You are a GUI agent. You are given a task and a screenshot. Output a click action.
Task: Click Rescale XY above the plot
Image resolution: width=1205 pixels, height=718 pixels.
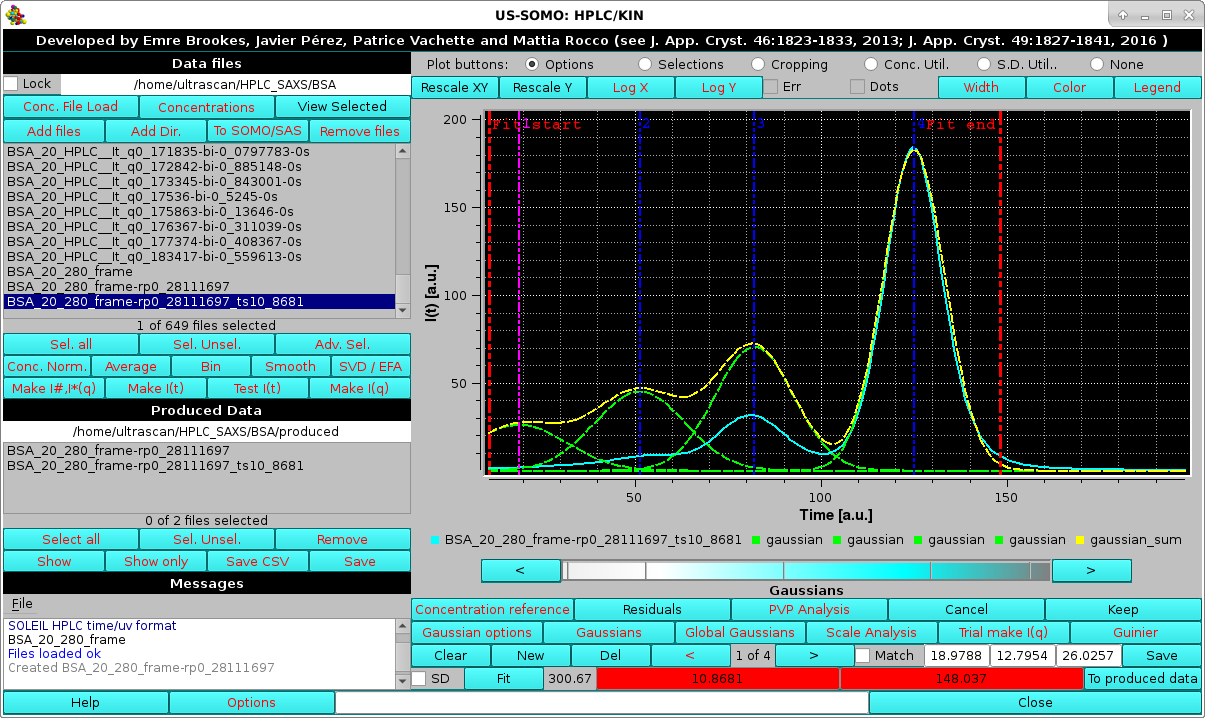coord(455,87)
